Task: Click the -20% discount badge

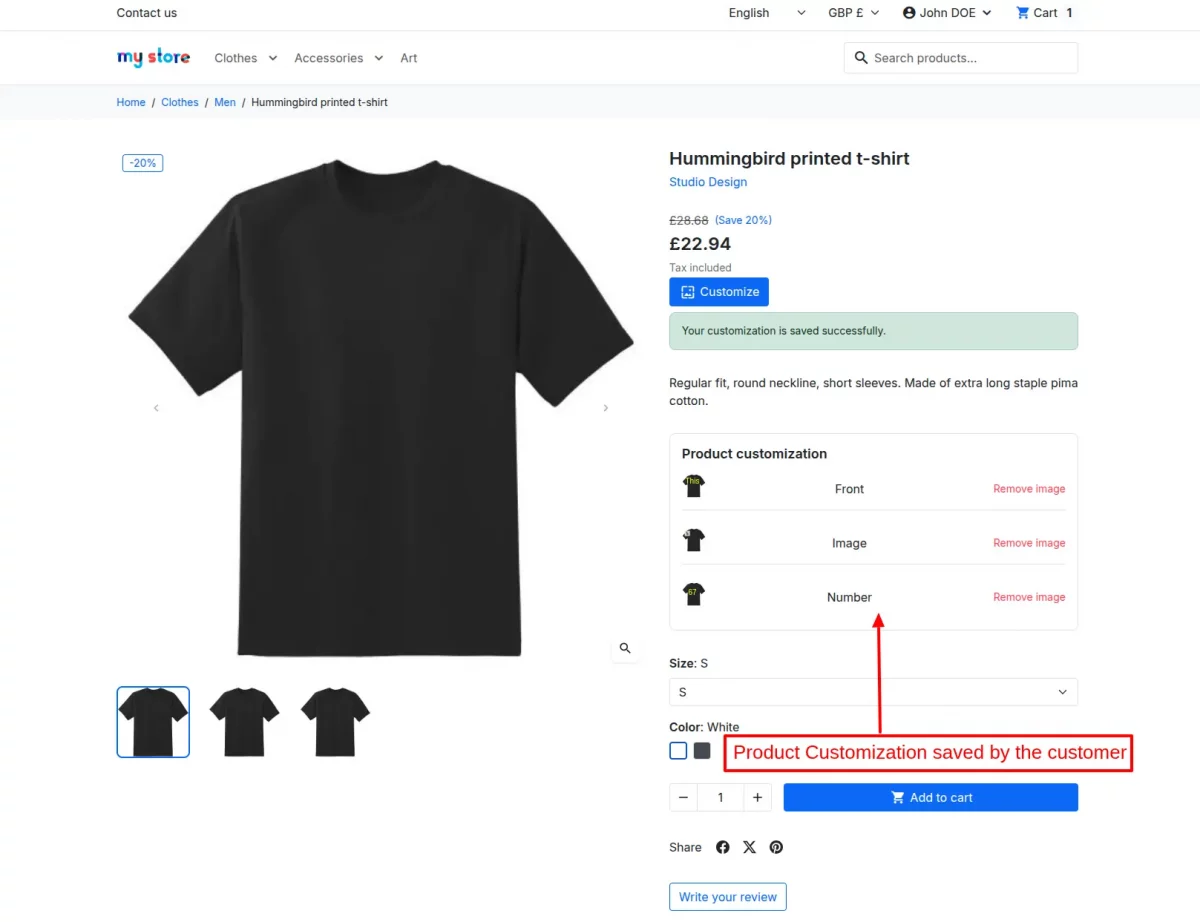Action: pyautogui.click(x=143, y=163)
